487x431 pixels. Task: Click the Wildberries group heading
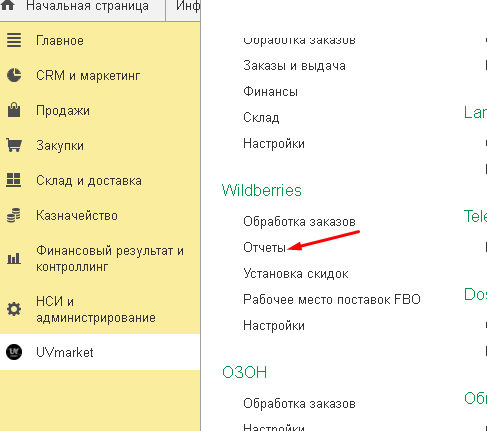tap(262, 190)
